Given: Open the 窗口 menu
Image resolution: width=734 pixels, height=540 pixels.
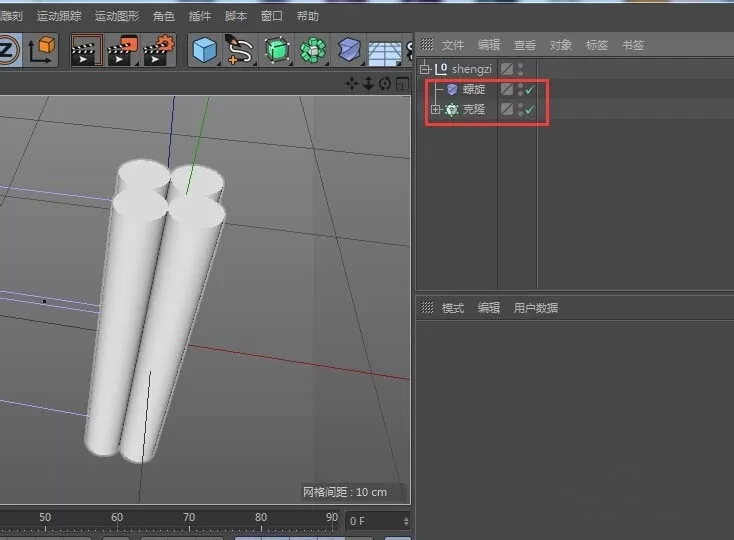Looking at the screenshot, I should click(x=272, y=16).
